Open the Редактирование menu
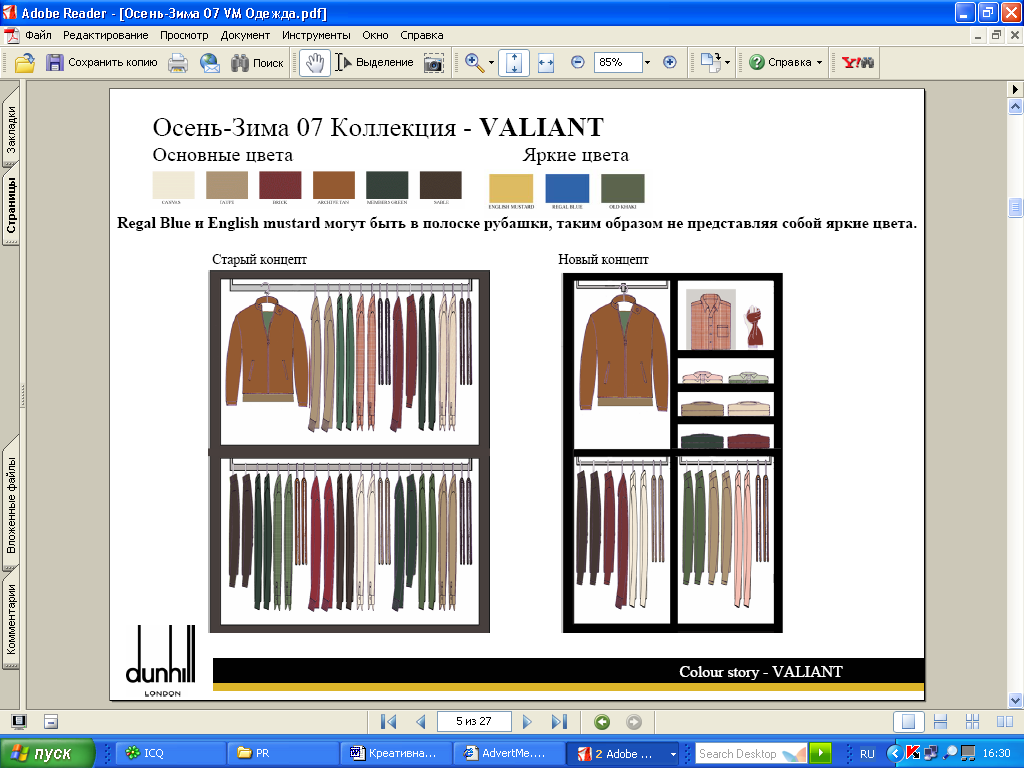Image resolution: width=1024 pixels, height=768 pixels. click(105, 35)
